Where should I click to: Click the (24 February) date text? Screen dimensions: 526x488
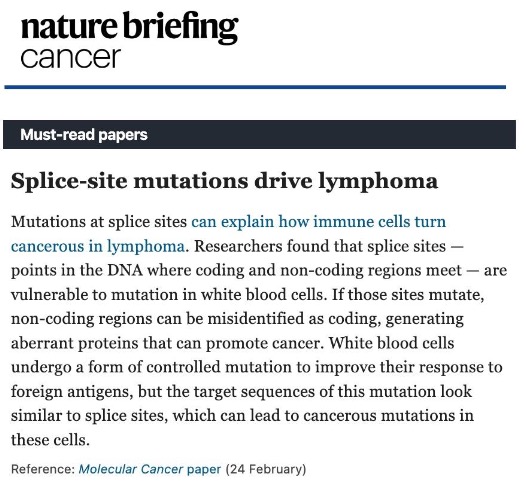[x=266, y=469]
